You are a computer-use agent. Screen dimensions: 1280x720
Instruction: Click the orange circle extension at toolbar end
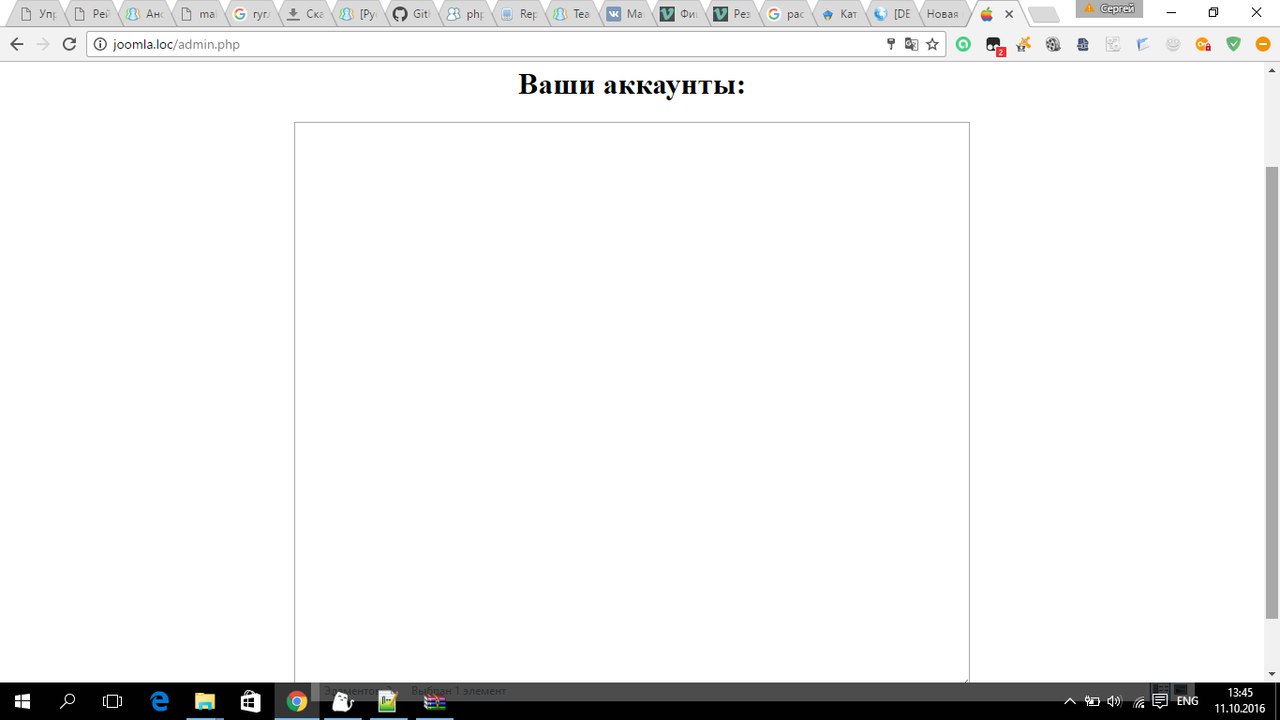[1263, 44]
